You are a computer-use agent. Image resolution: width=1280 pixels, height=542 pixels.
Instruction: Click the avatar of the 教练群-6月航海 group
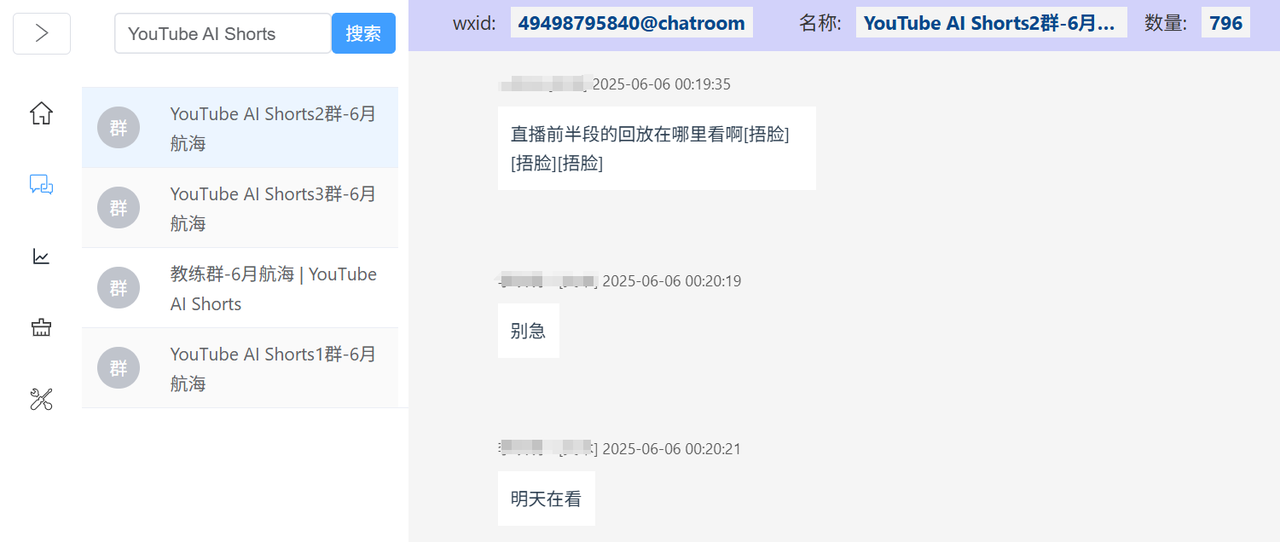coord(119,288)
